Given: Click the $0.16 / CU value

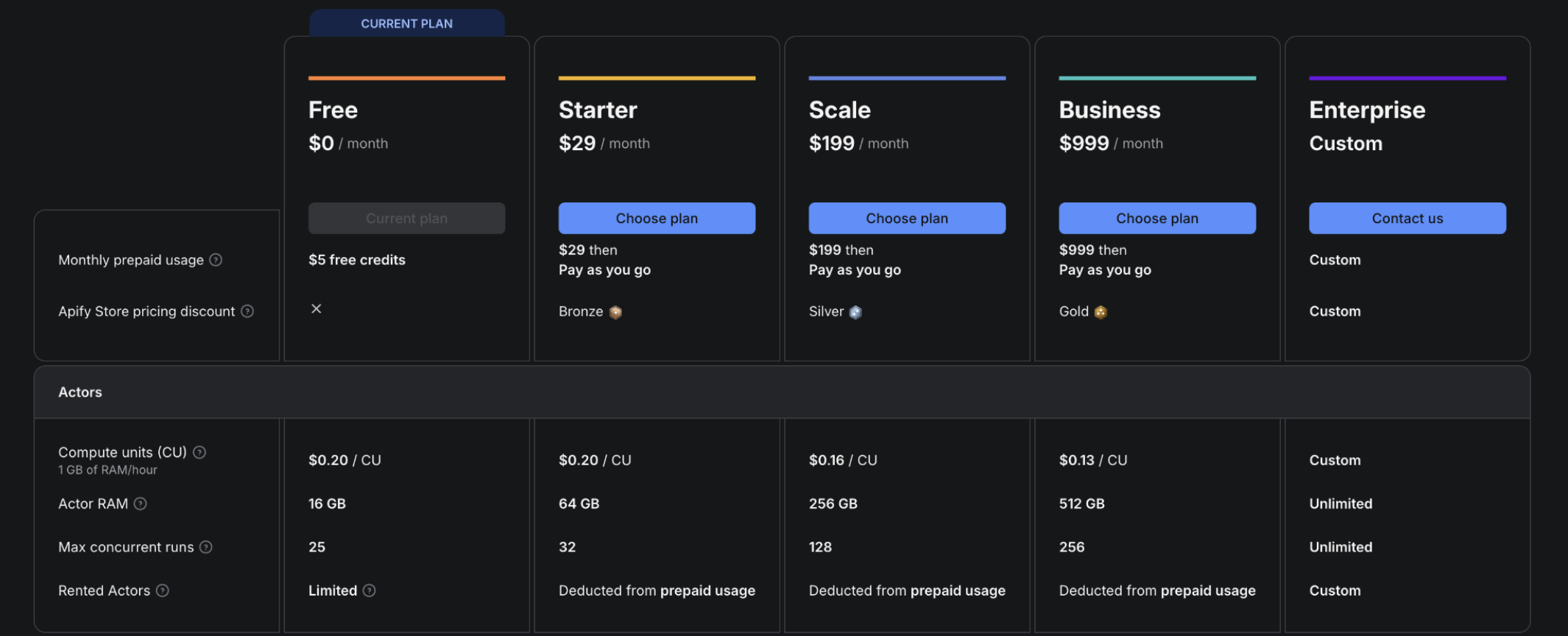Looking at the screenshot, I should (x=843, y=460).
